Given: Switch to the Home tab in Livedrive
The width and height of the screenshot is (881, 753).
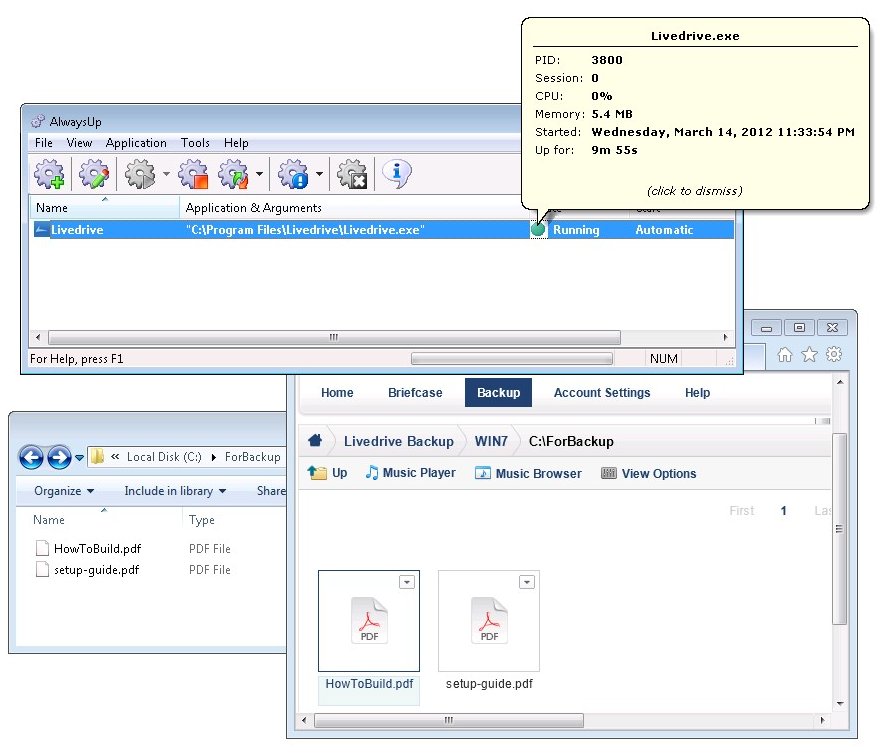Looking at the screenshot, I should point(337,392).
